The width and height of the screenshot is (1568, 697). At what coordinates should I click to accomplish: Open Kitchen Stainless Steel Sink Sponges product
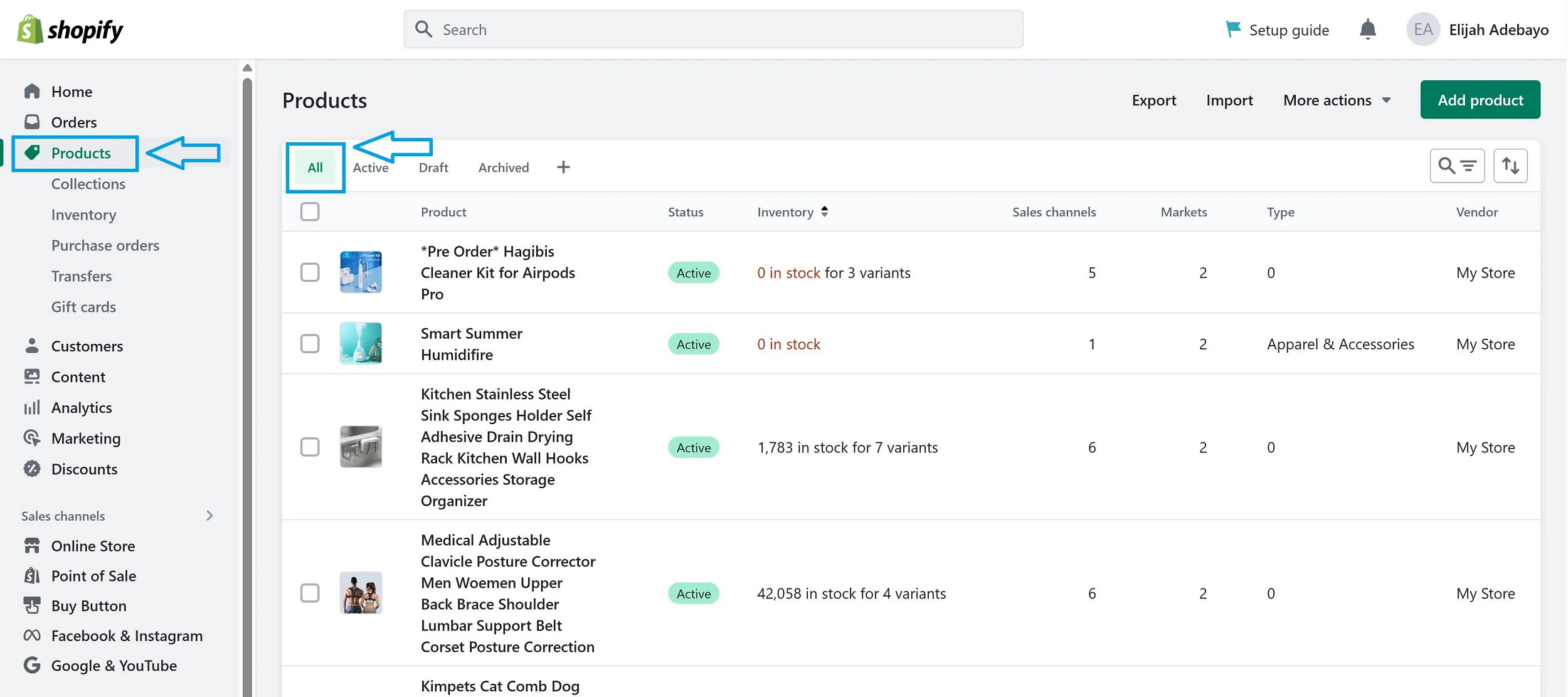point(506,447)
